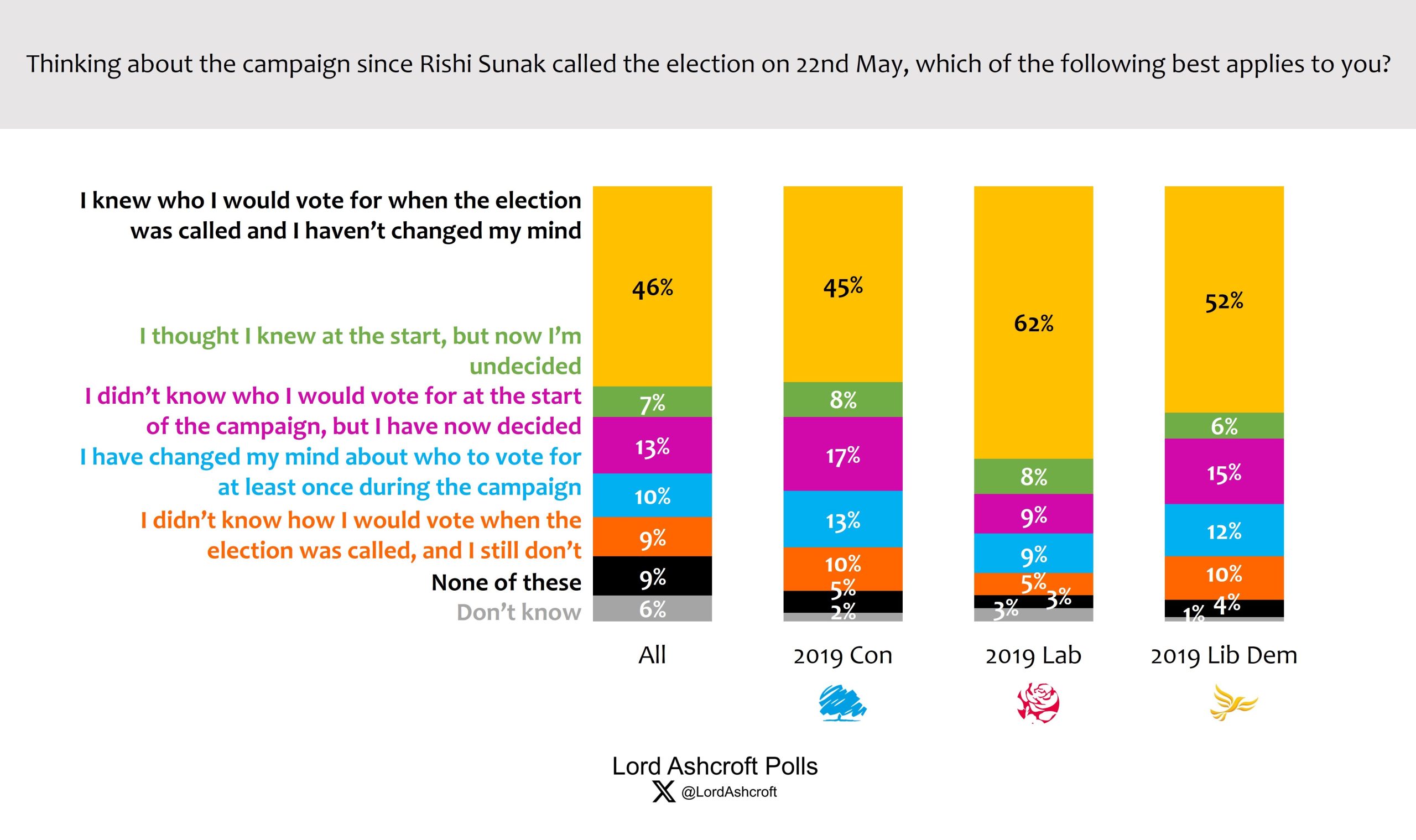Screen dimensions: 1416x840
Task: Select the 62% yellow segment in the 2019 Lab bar
Action: click(1033, 323)
